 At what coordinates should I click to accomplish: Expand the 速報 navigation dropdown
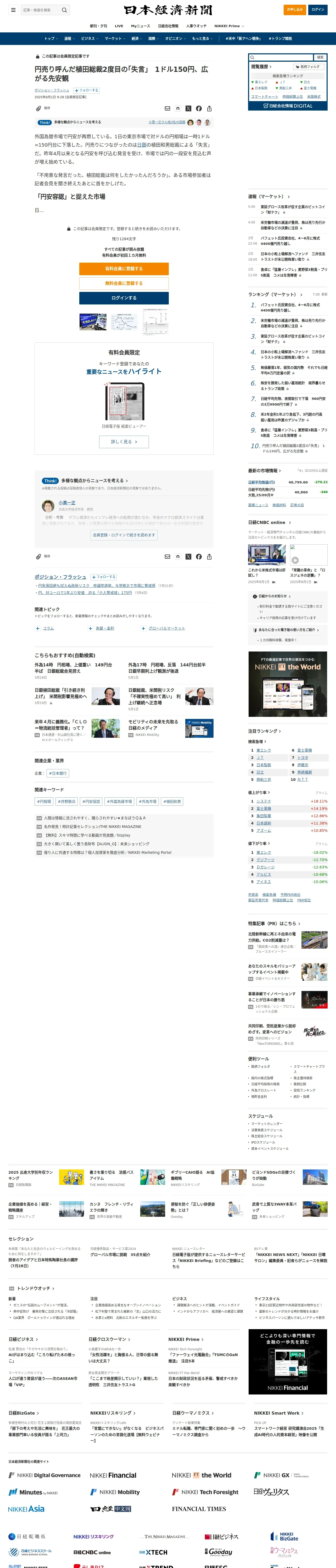tap(70, 38)
